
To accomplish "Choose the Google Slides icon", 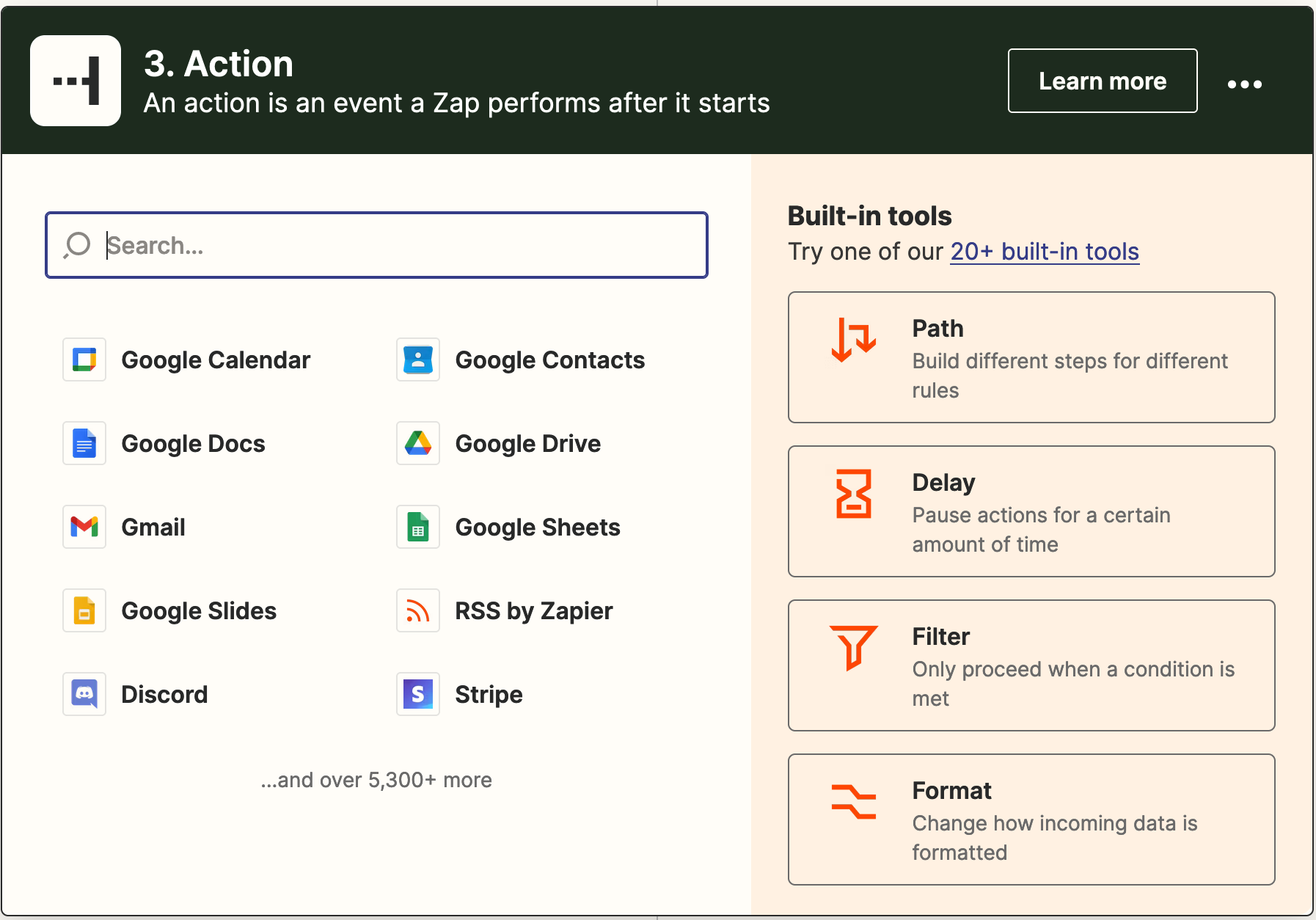I will (84, 610).
